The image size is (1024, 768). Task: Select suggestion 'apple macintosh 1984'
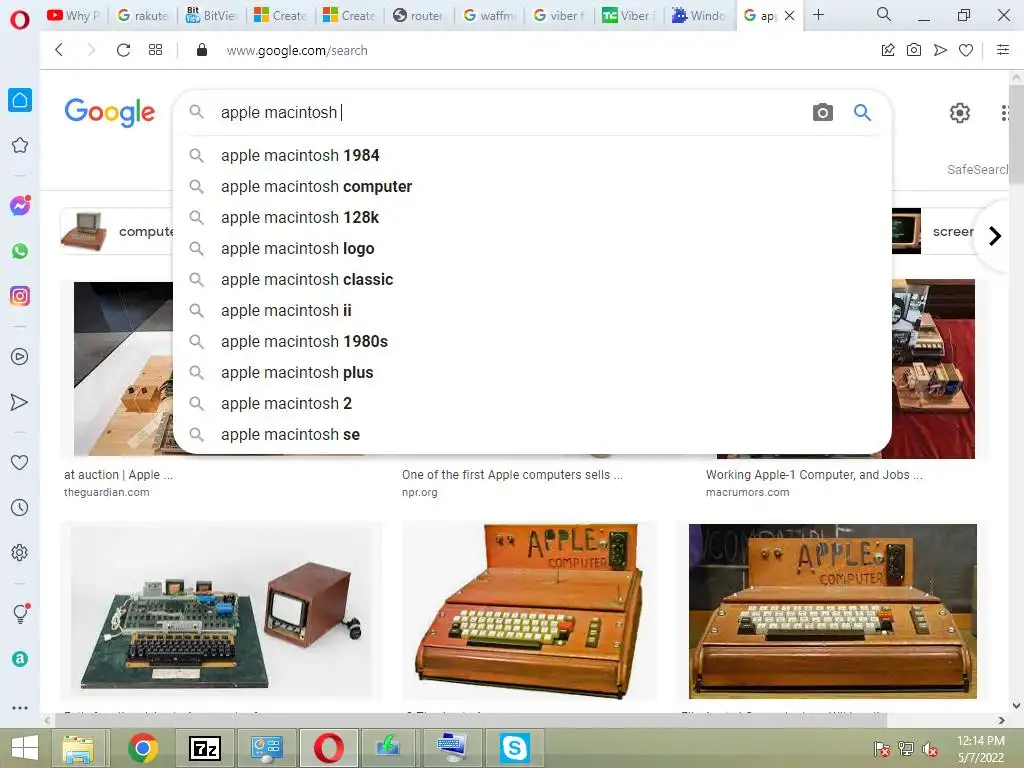tap(532, 155)
